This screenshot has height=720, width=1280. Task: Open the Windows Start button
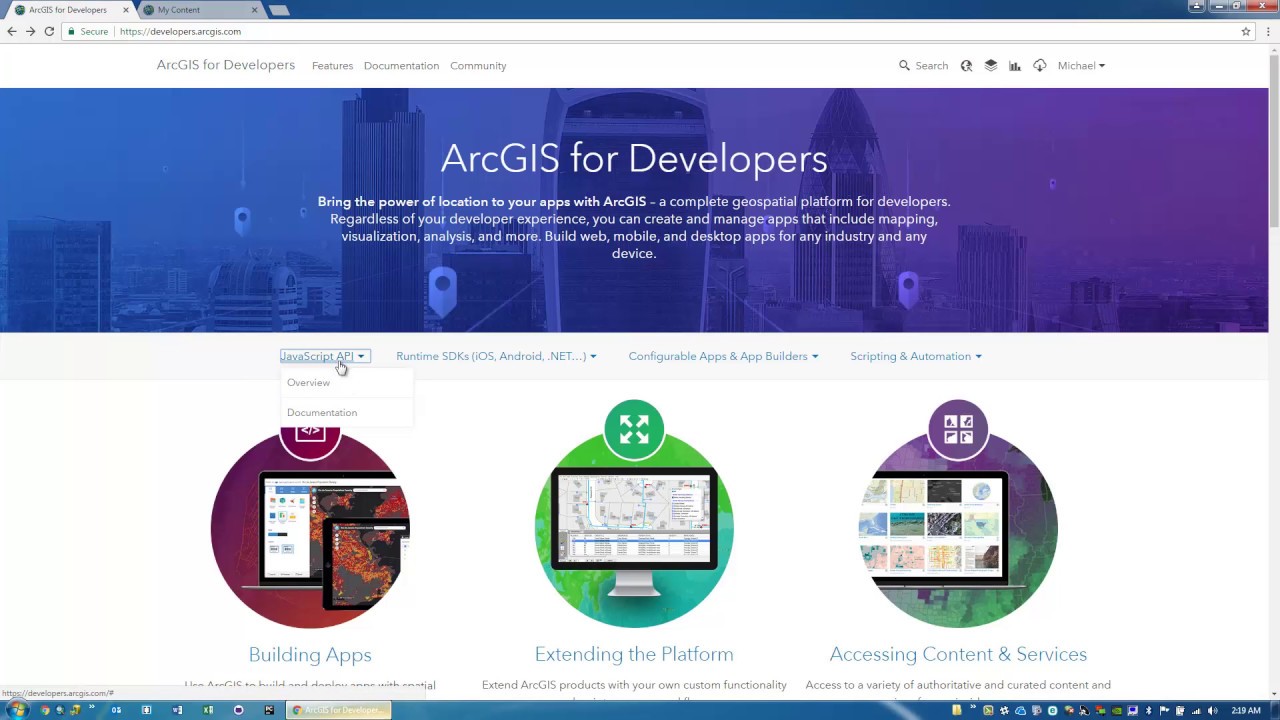point(18,710)
